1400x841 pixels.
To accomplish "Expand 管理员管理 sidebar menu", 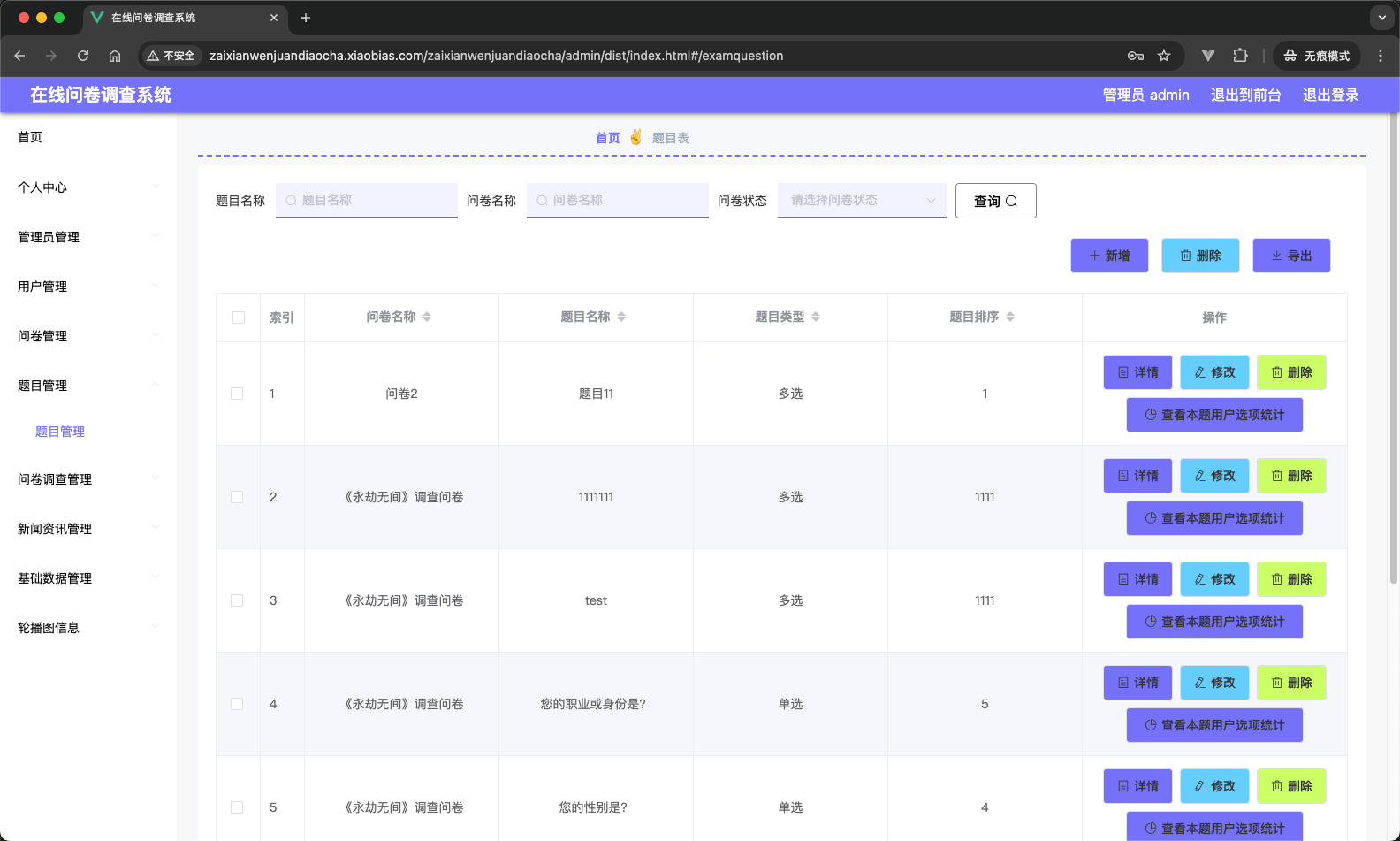I will point(88,237).
